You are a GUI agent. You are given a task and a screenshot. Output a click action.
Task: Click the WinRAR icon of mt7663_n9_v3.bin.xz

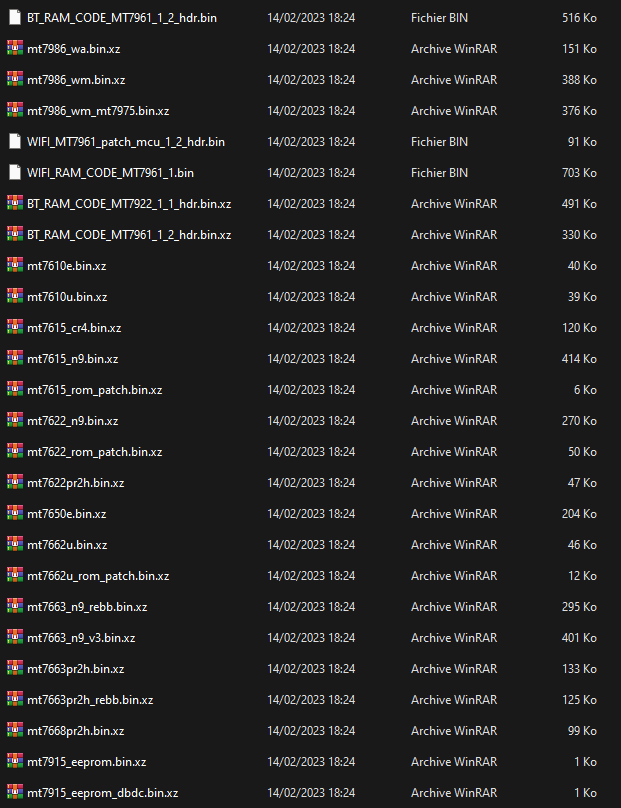coord(14,638)
